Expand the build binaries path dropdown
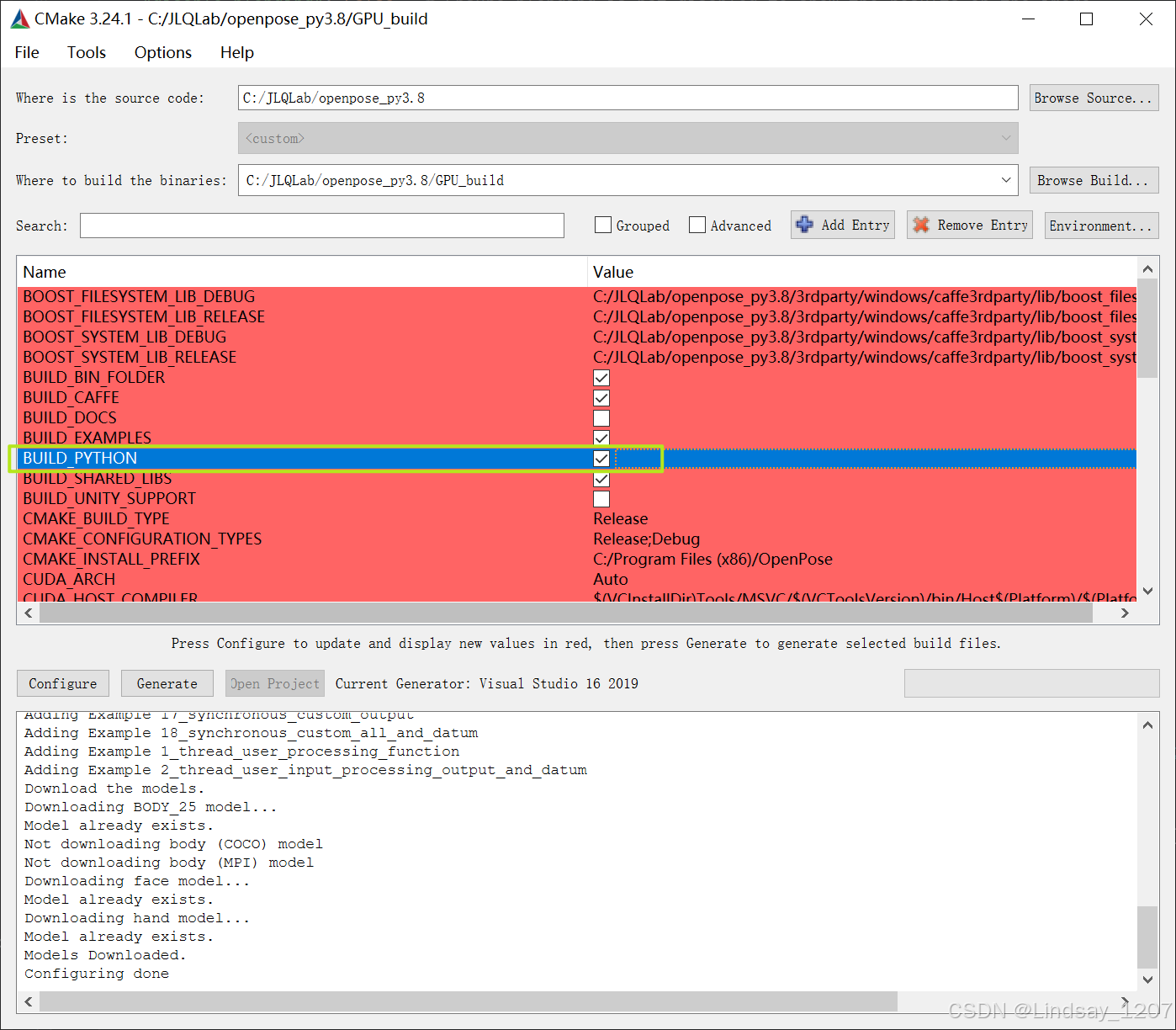The height and width of the screenshot is (1030, 1176). point(1006,180)
